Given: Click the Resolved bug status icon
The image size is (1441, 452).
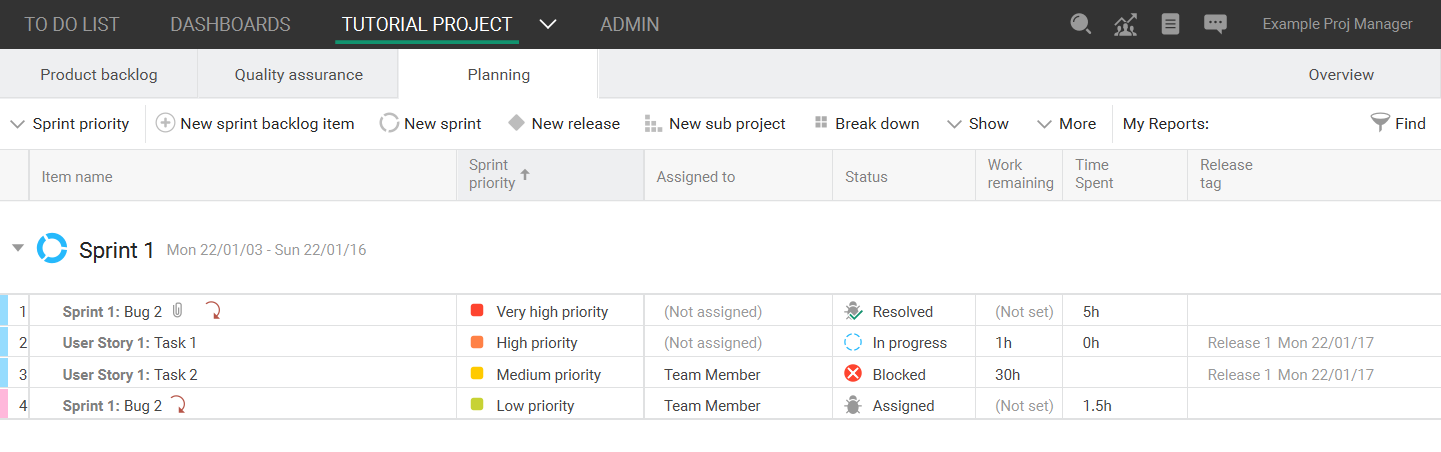Looking at the screenshot, I should click(x=853, y=311).
